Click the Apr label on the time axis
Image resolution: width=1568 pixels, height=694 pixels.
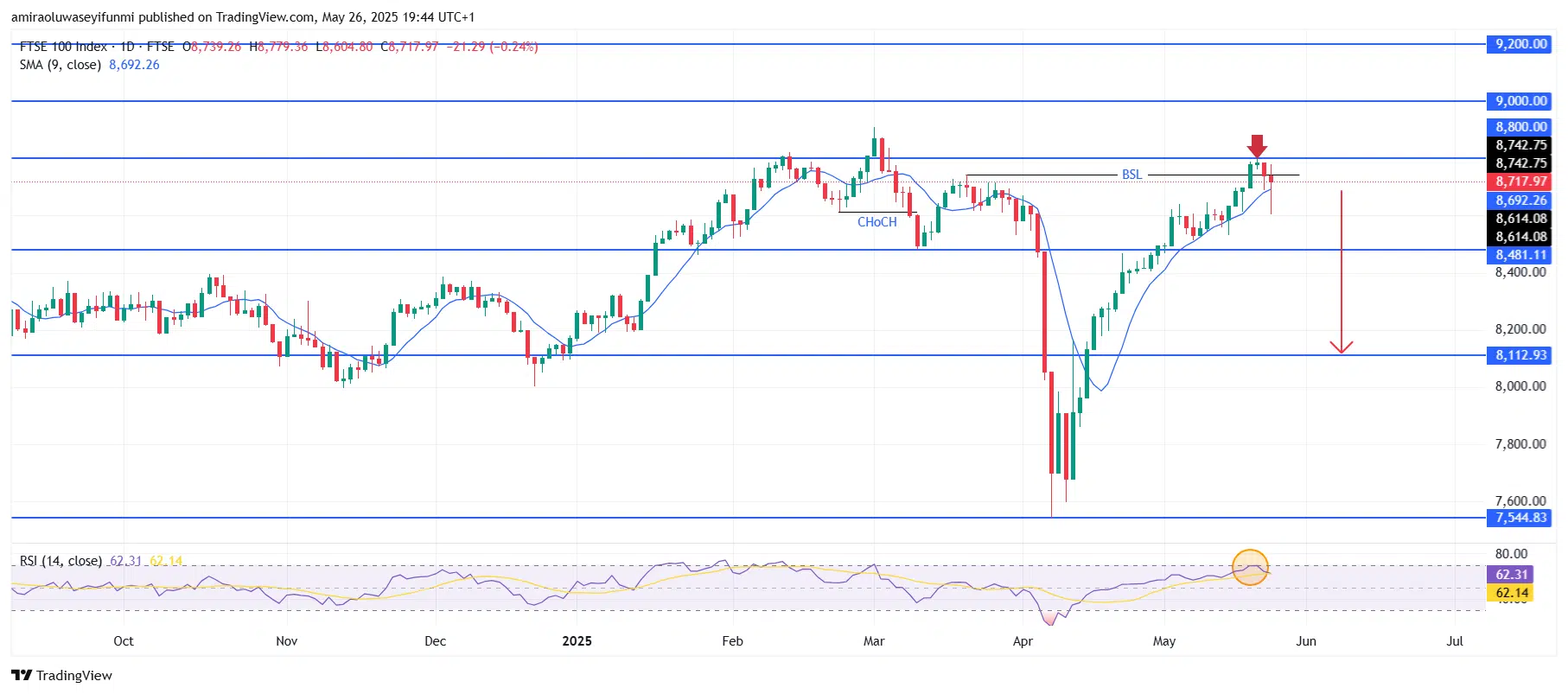point(1023,641)
